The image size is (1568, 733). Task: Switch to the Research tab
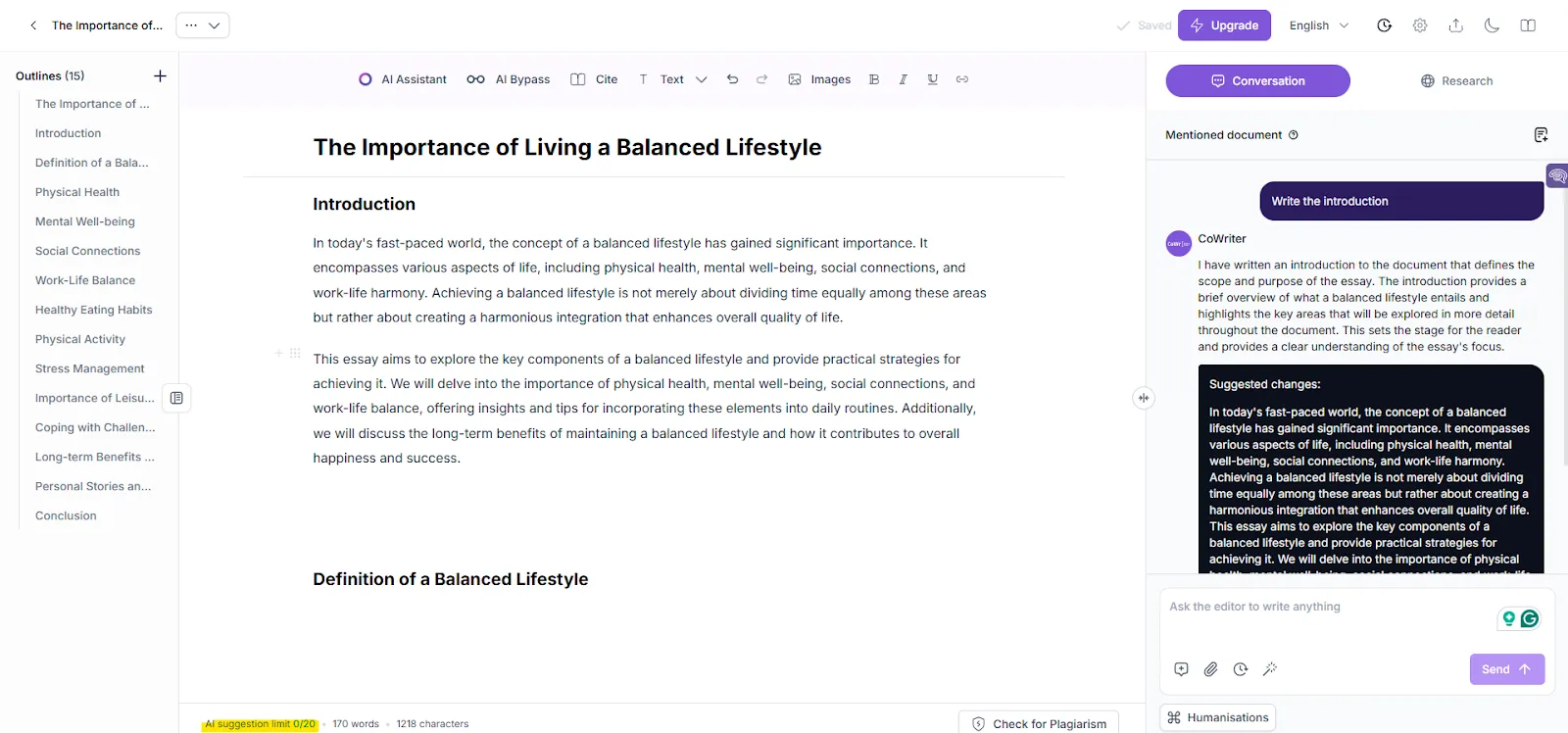pyautogui.click(x=1456, y=81)
